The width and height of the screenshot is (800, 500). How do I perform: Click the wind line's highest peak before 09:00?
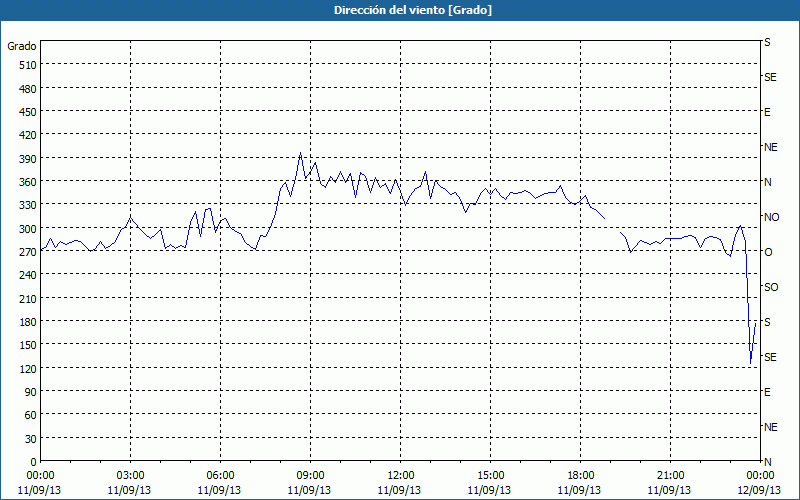pos(301,153)
